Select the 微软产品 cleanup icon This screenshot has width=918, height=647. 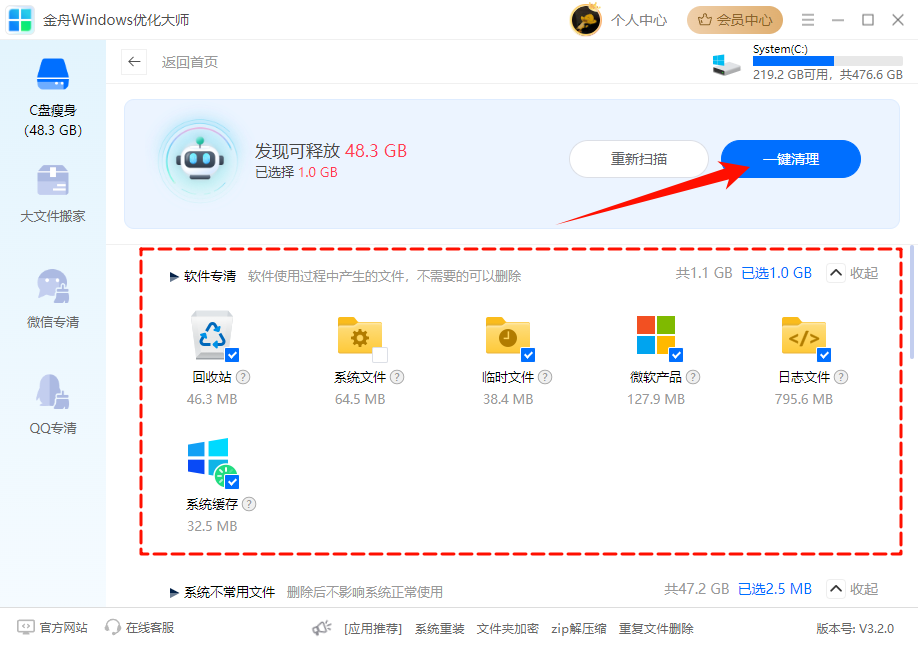point(655,335)
